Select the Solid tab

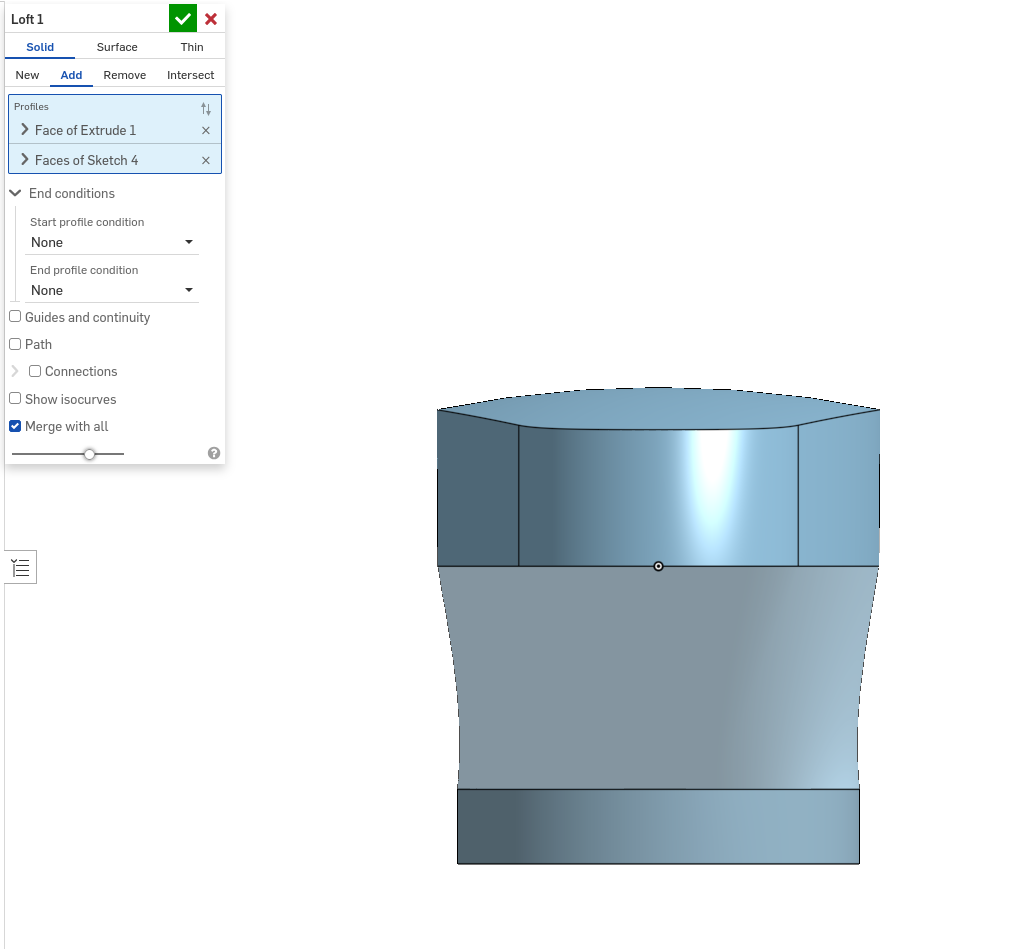tap(40, 47)
